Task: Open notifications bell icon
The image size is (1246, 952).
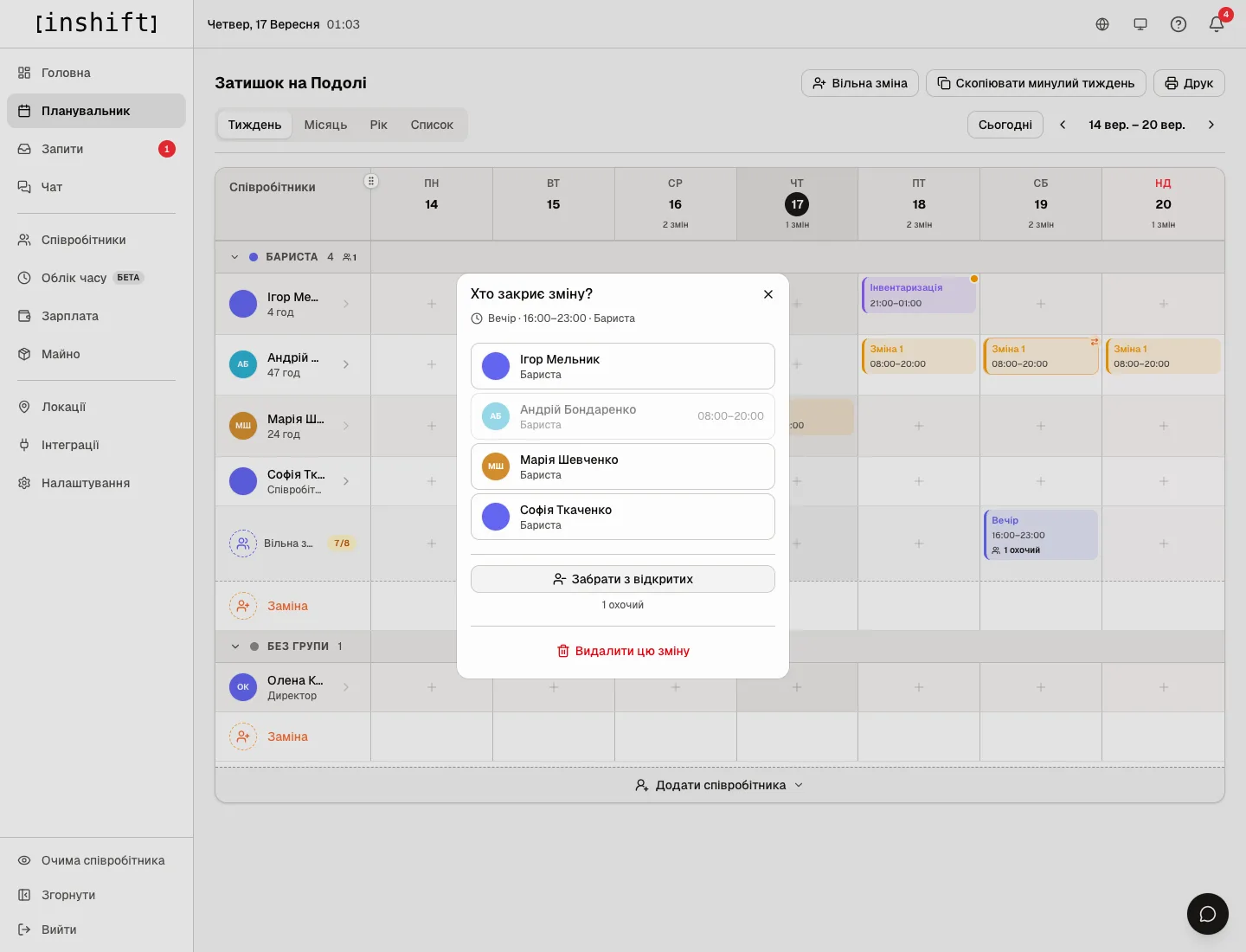Action: pos(1217,24)
